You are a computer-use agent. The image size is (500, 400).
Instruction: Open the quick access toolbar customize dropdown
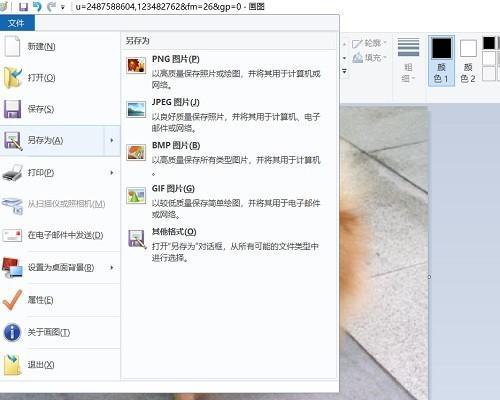[x=63, y=7]
